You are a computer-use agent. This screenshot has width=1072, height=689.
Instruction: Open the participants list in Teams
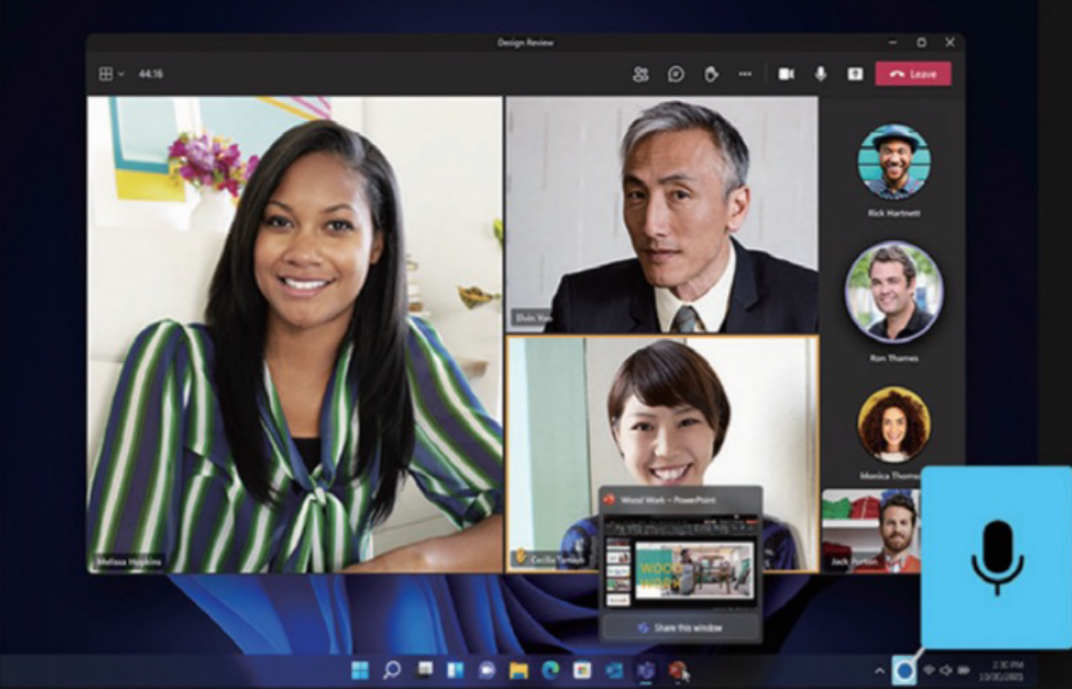641,74
